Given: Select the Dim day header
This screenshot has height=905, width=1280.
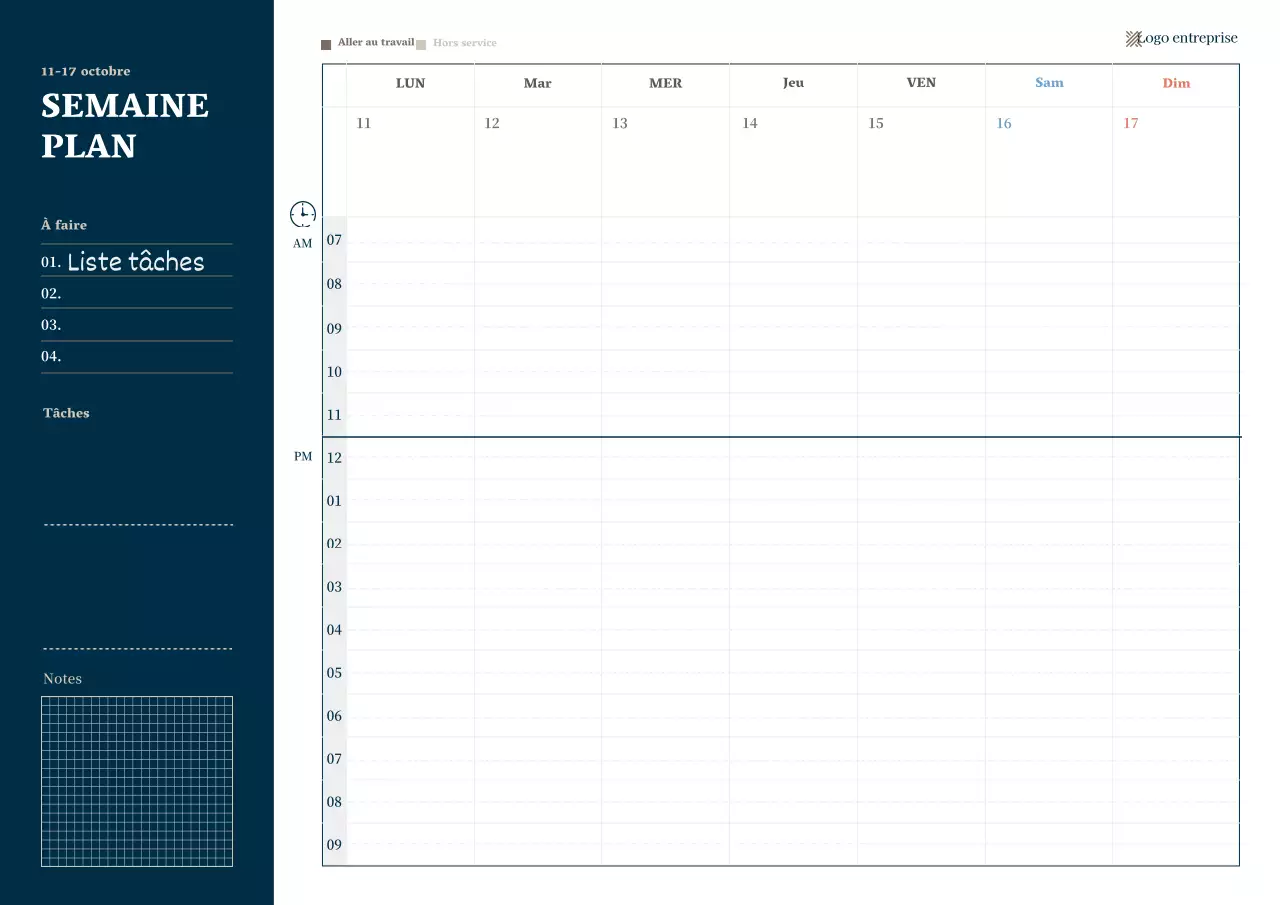Looking at the screenshot, I should 1176,84.
